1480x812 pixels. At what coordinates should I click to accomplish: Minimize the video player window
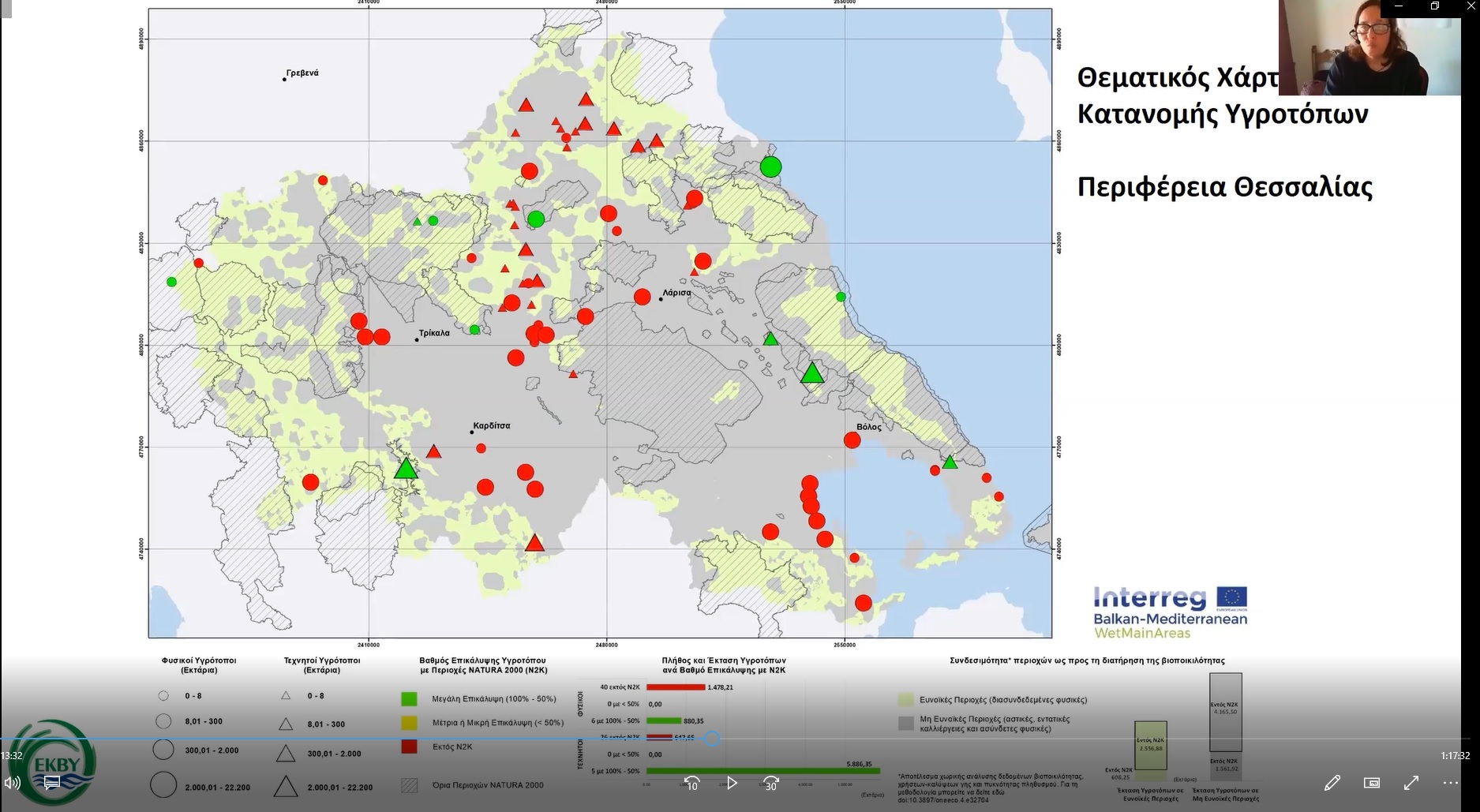[1399, 6]
